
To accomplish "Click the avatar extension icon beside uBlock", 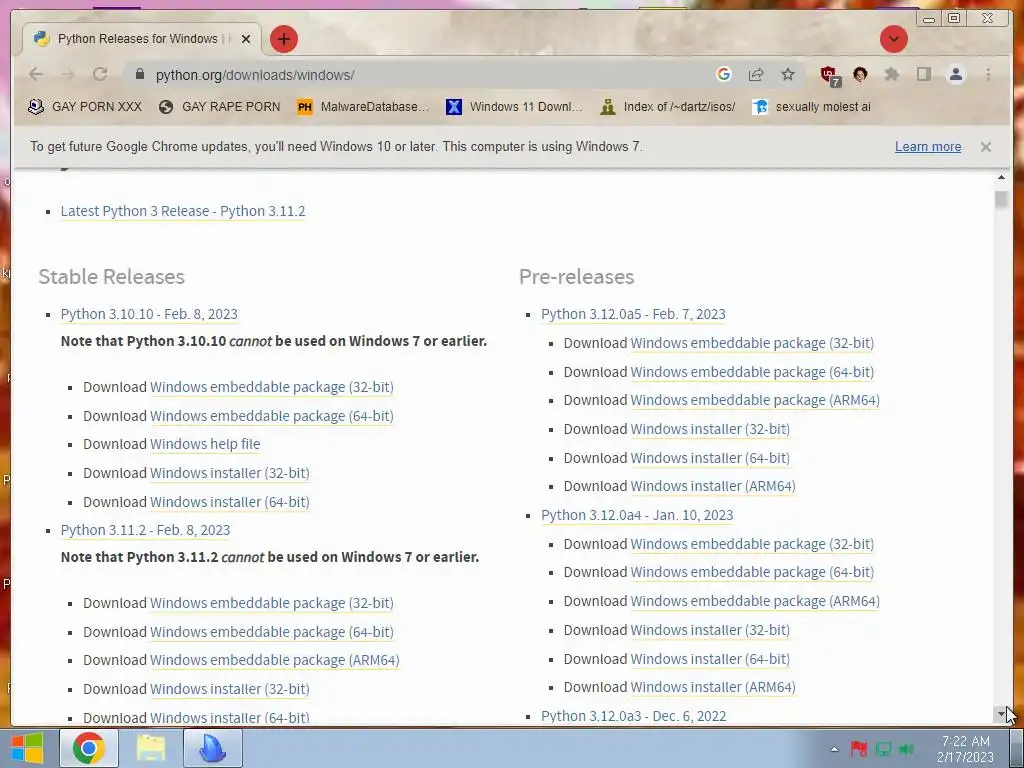I will pos(860,74).
